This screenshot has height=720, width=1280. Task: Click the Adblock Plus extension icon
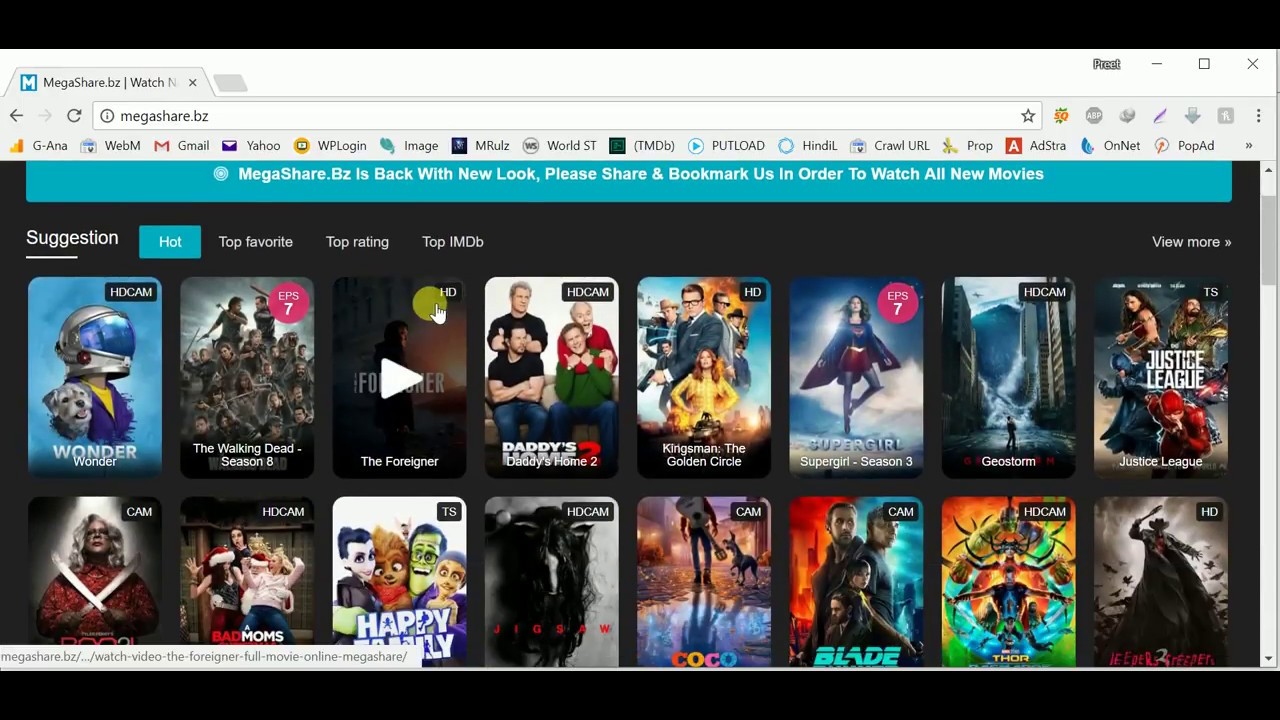pos(1094,116)
